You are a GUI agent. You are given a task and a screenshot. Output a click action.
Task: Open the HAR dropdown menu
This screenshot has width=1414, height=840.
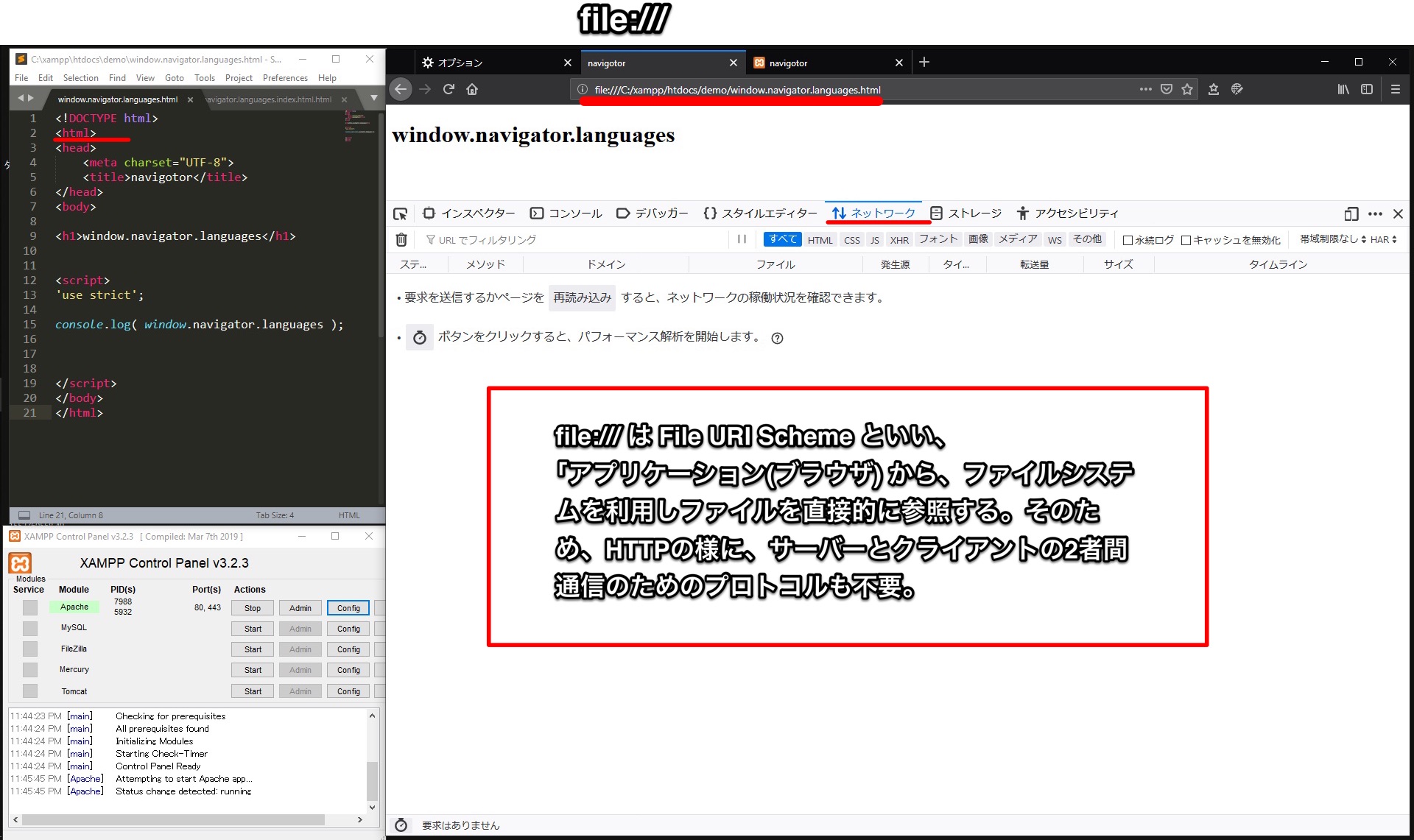point(1383,239)
